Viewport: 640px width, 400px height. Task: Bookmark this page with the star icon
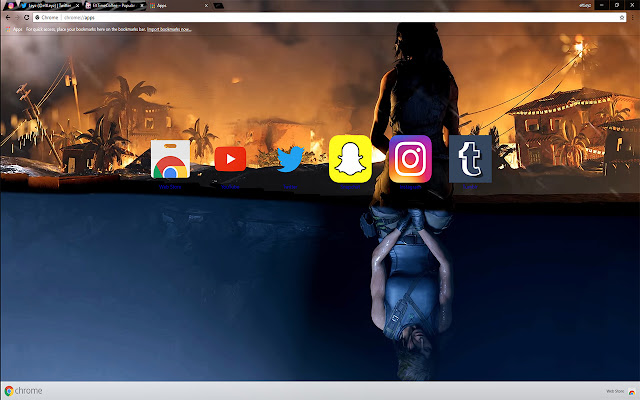coord(622,18)
